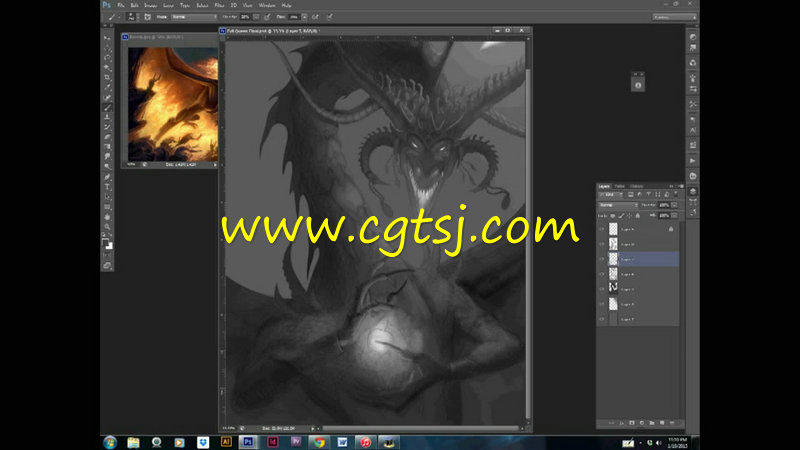This screenshot has width=800, height=450.
Task: Select the Clone Stamp tool
Action: click(x=107, y=117)
